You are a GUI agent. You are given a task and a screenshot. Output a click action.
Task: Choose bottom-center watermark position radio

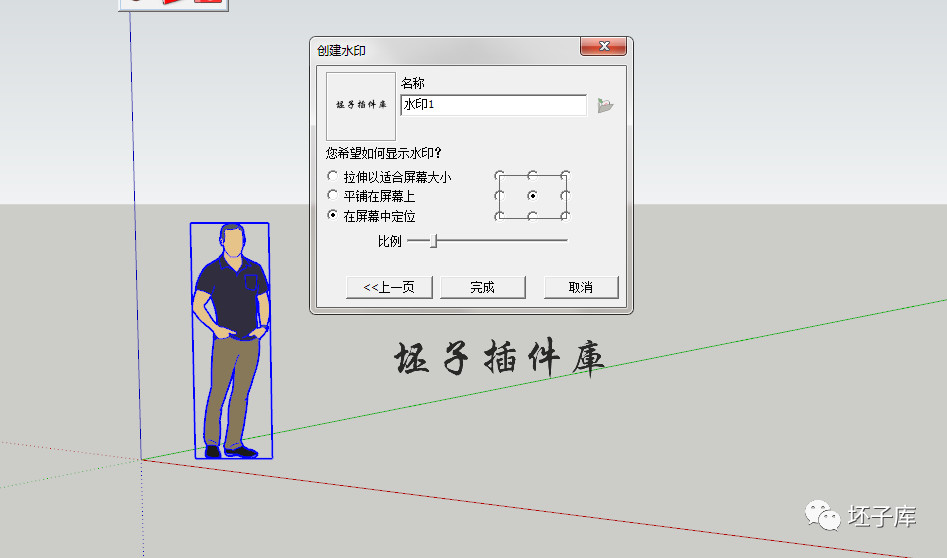(532, 216)
